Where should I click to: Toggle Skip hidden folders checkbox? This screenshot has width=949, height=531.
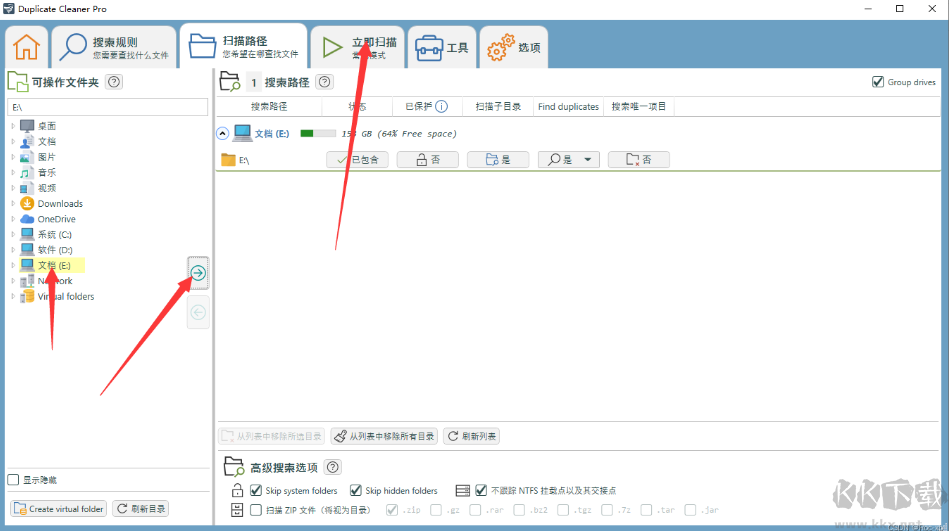356,490
